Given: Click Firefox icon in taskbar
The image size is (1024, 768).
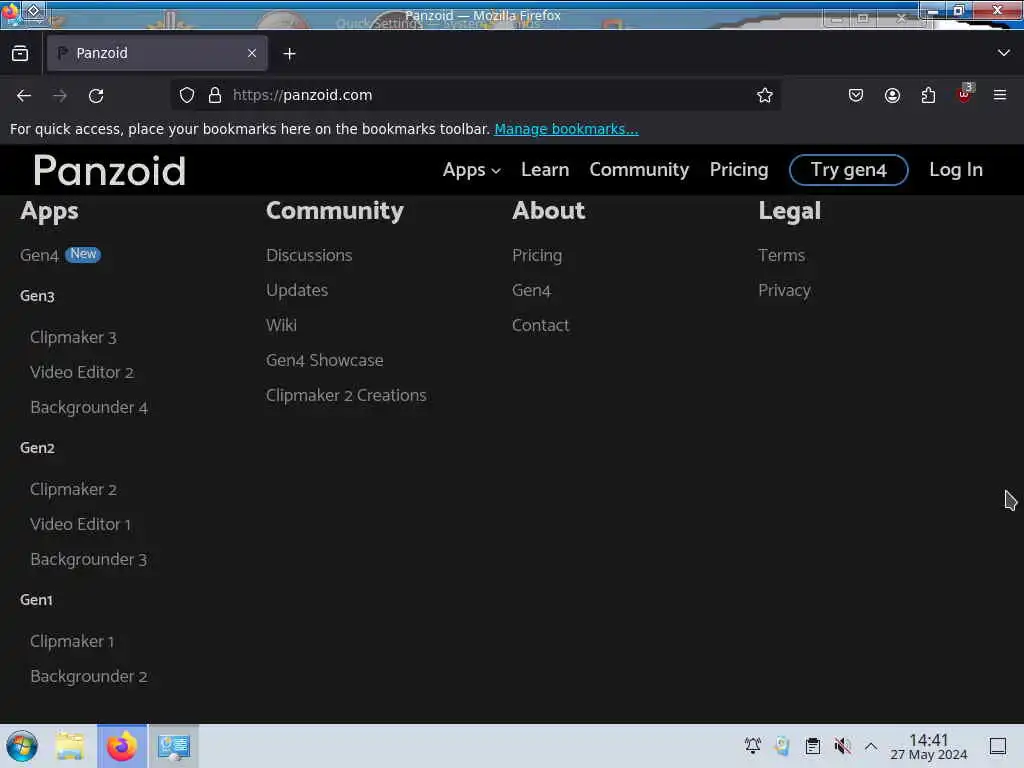Looking at the screenshot, I should tap(122, 746).
